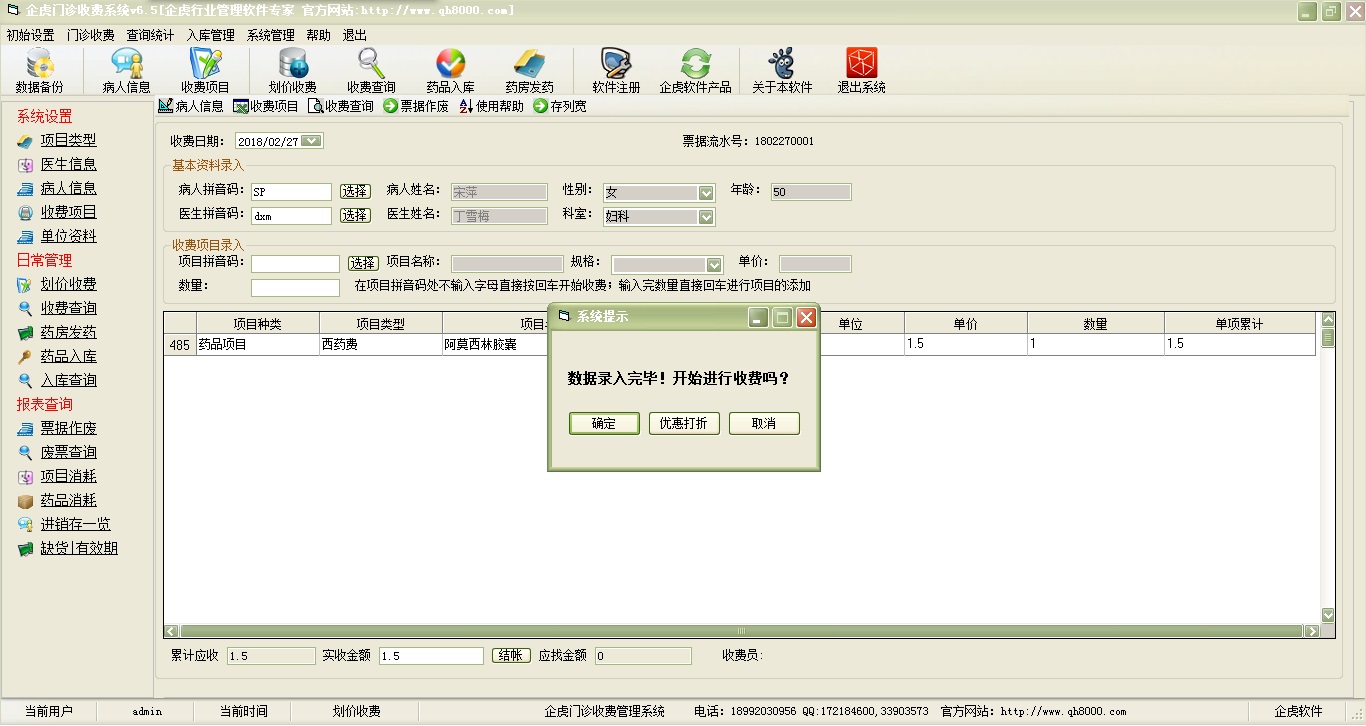Select 废票查询 in the sidebar
Screen dimensions: 1366x726
[68, 453]
